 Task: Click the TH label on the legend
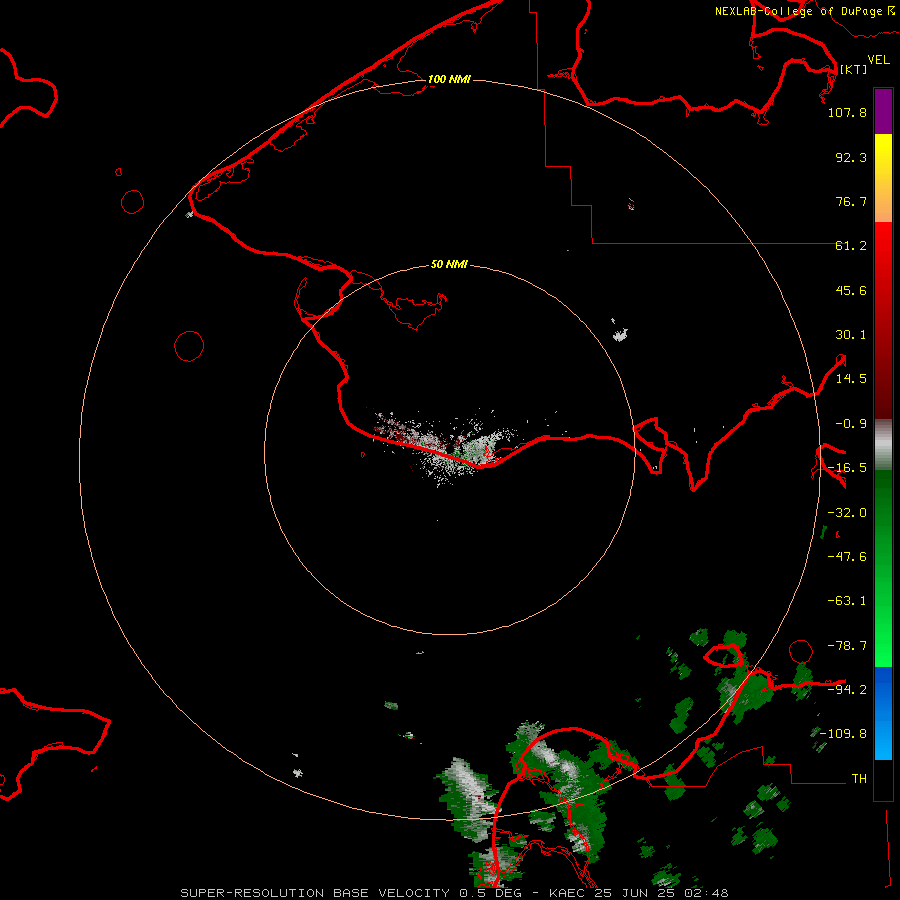pyautogui.click(x=859, y=779)
